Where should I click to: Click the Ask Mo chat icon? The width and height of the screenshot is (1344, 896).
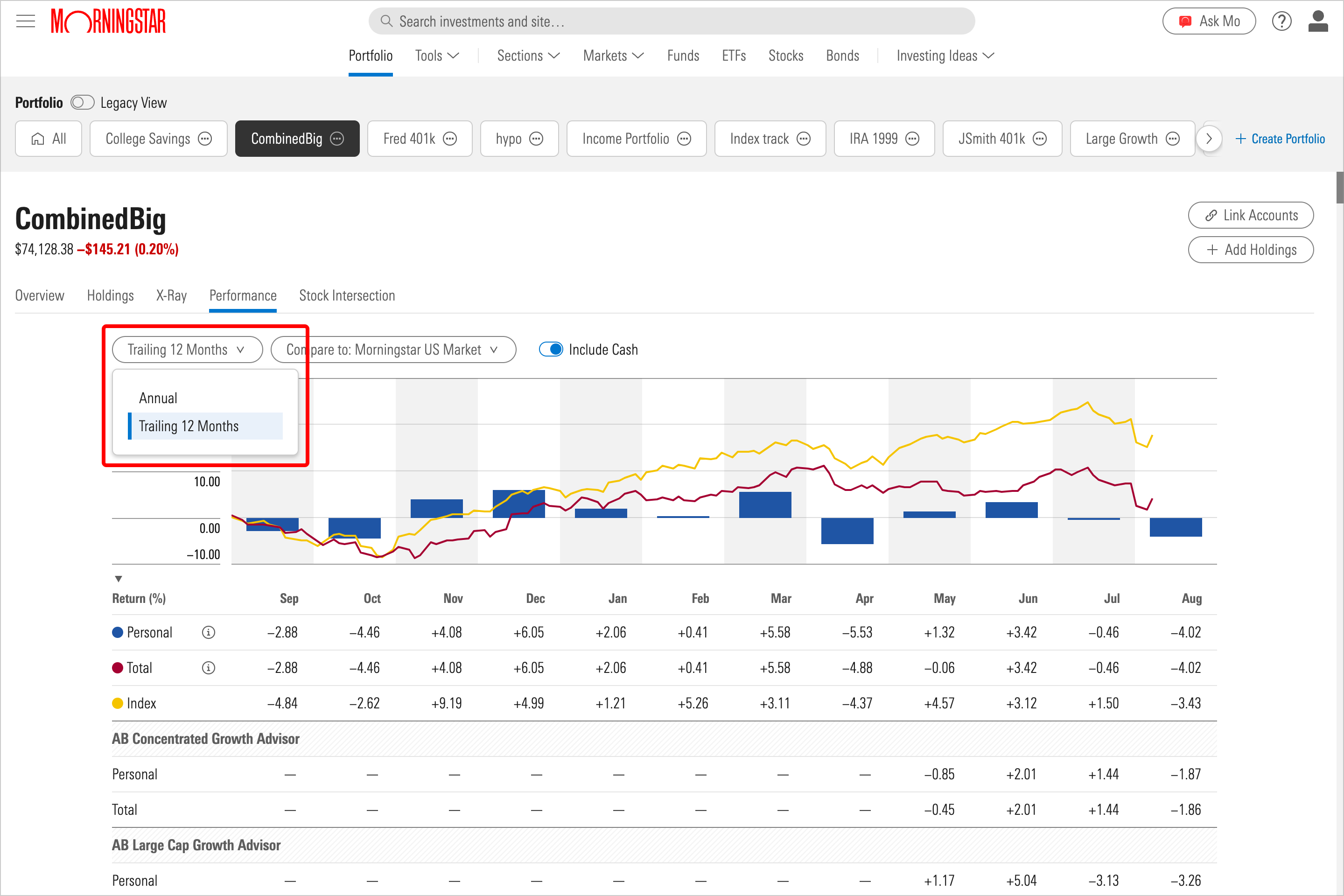click(1185, 22)
